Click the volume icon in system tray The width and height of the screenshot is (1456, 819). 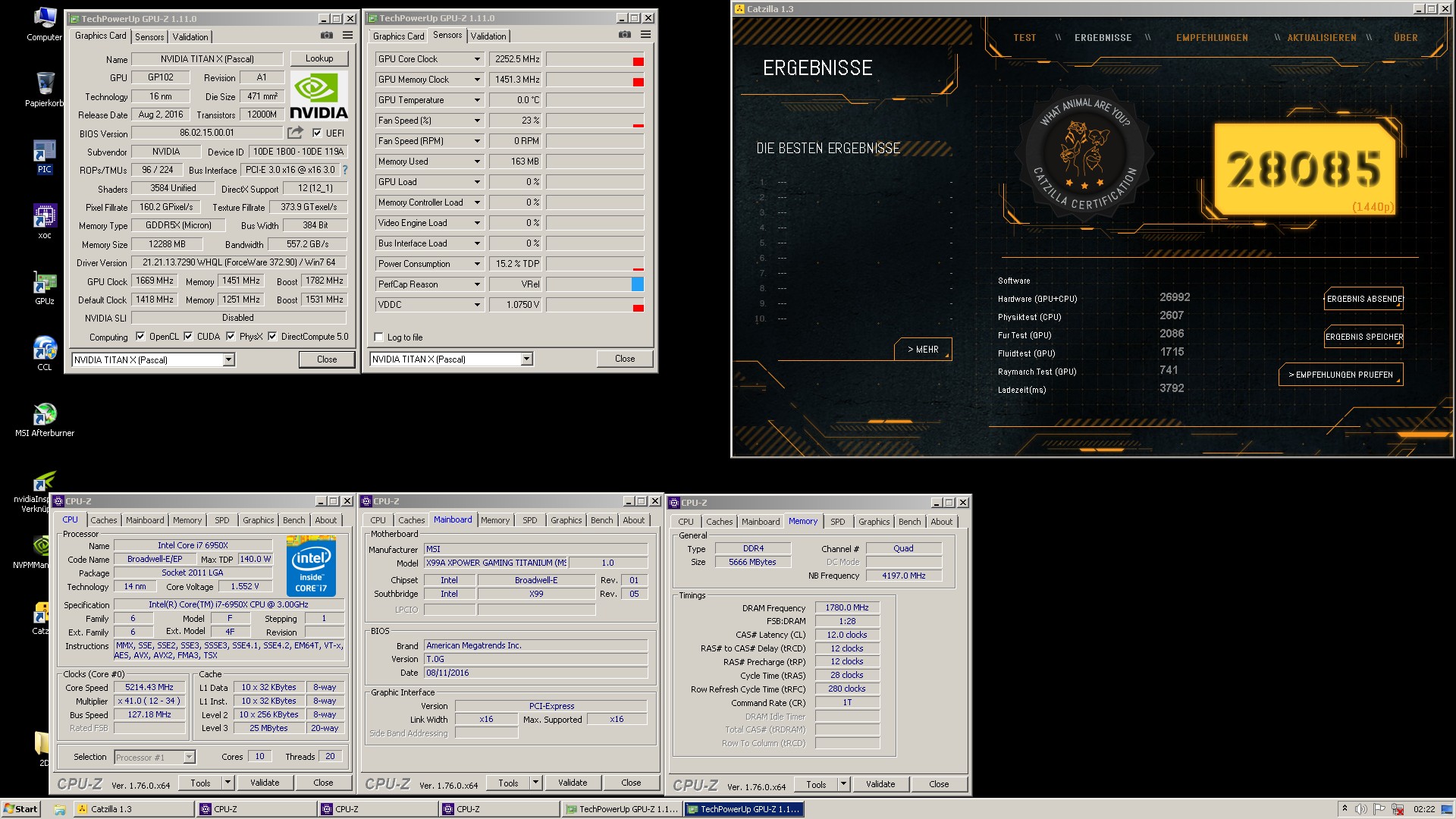point(1361,809)
